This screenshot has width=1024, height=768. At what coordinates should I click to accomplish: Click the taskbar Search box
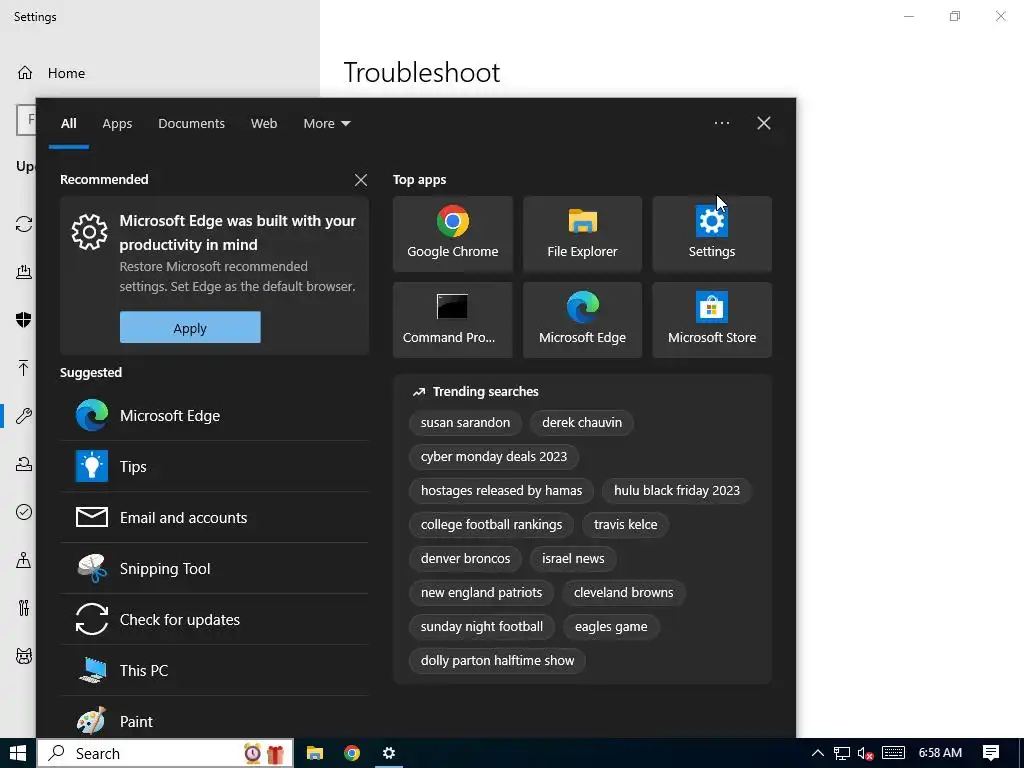(165, 753)
